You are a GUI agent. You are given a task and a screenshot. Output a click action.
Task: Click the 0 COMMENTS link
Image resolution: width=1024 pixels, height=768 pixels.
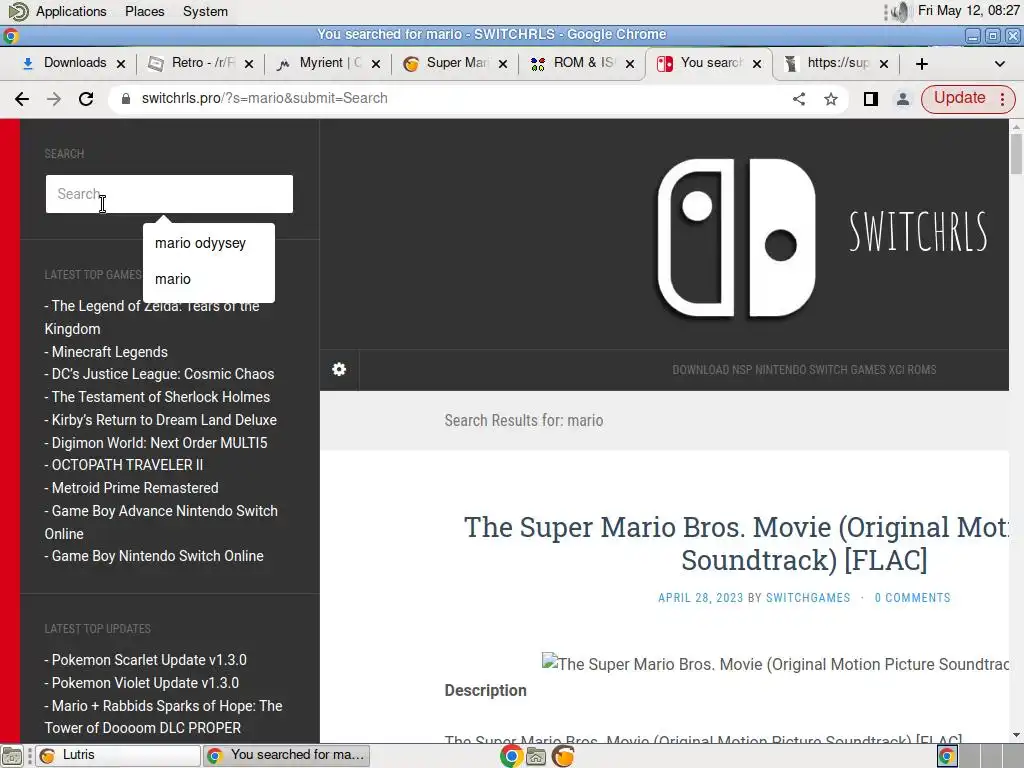click(x=912, y=598)
